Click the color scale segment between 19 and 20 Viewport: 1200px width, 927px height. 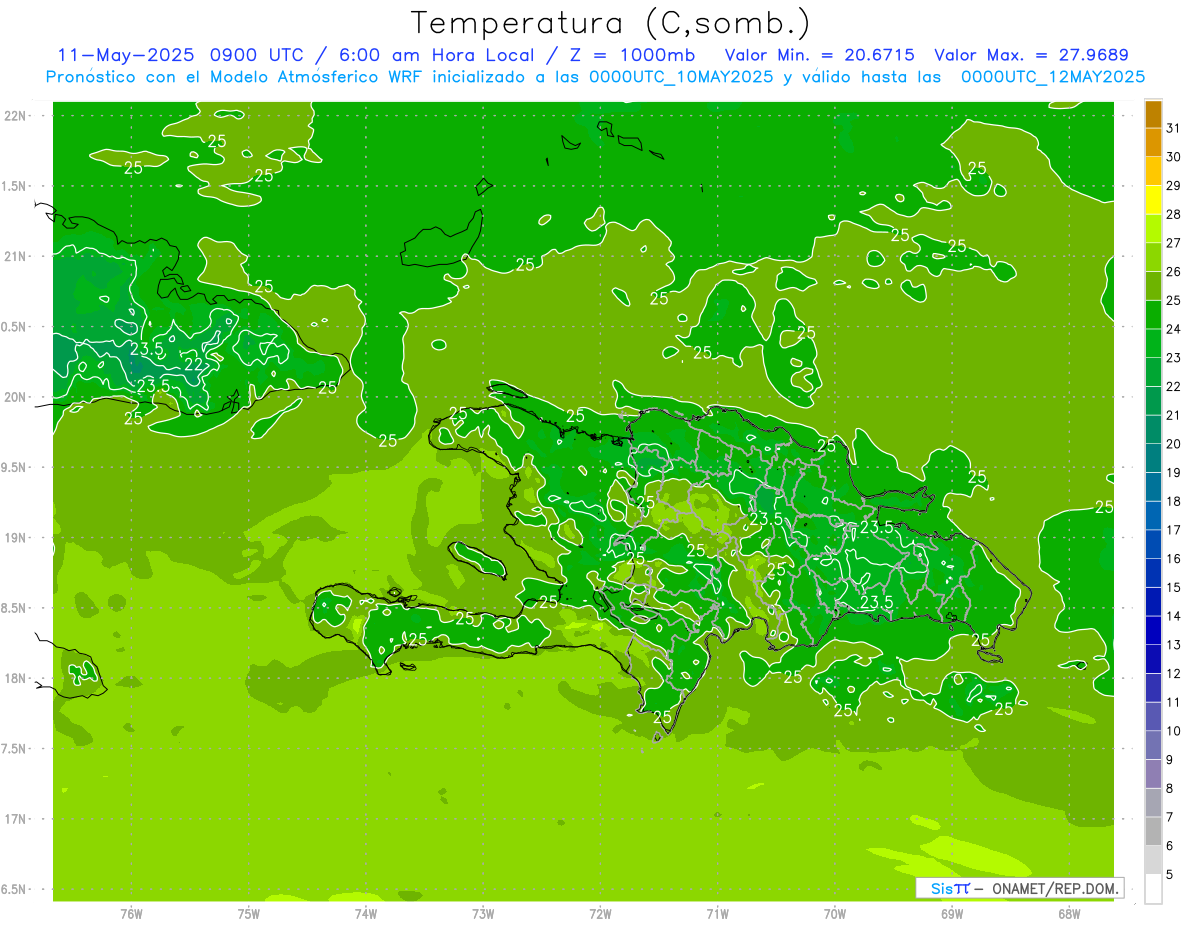tap(1153, 458)
